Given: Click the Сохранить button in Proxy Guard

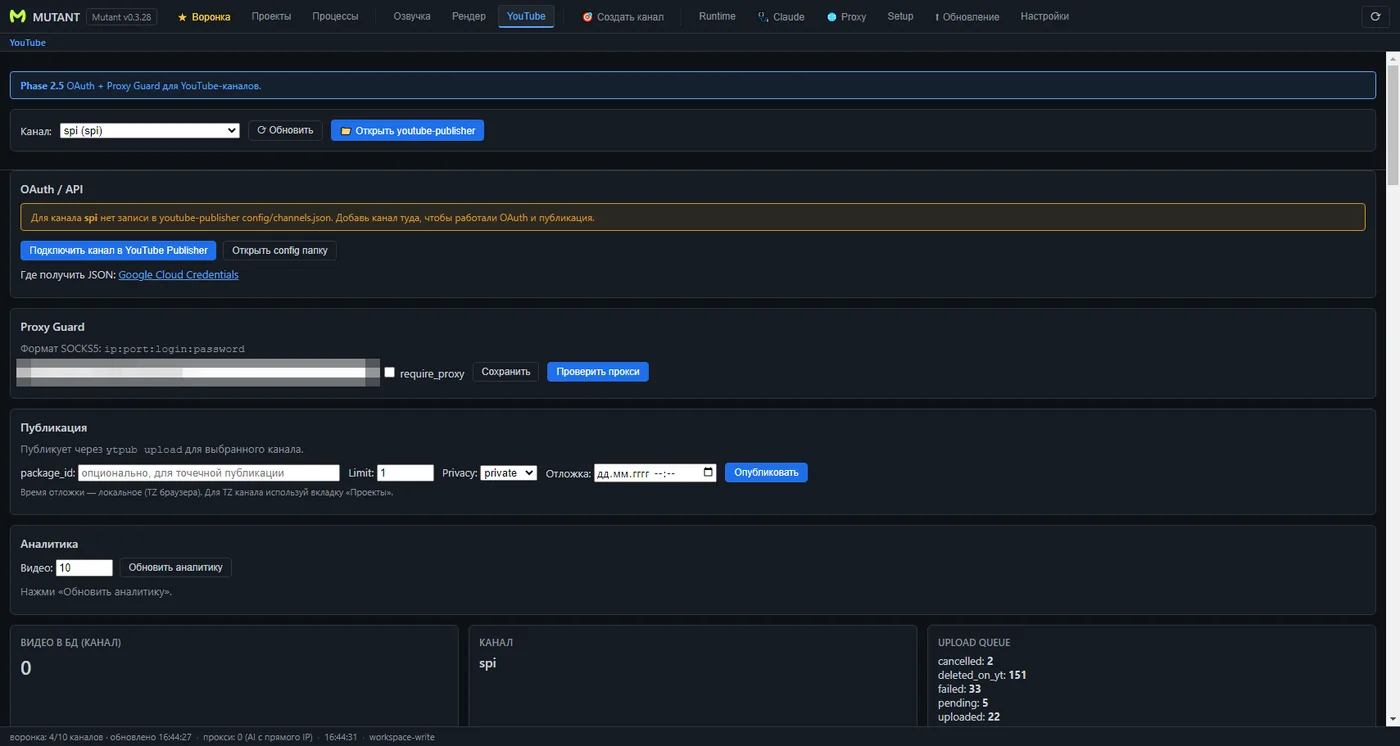Looking at the screenshot, I should click(506, 372).
